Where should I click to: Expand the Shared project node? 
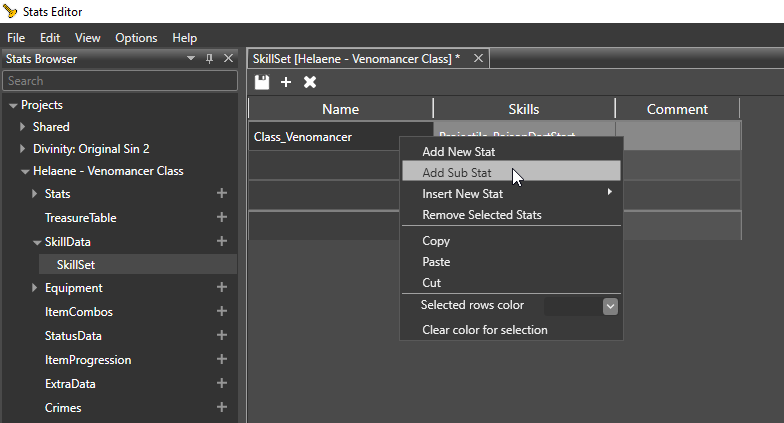coord(24,127)
